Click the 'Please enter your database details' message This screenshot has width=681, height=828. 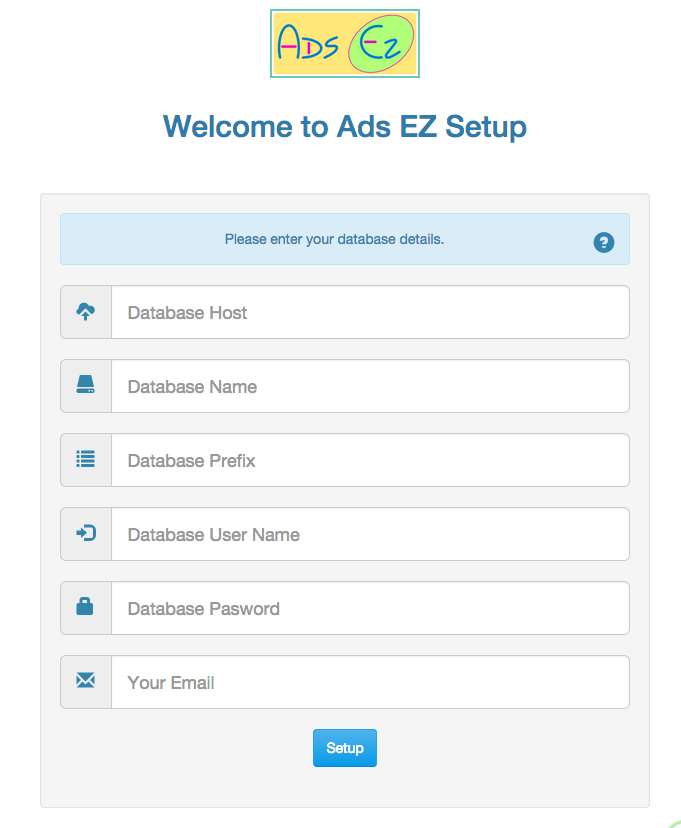click(x=334, y=239)
